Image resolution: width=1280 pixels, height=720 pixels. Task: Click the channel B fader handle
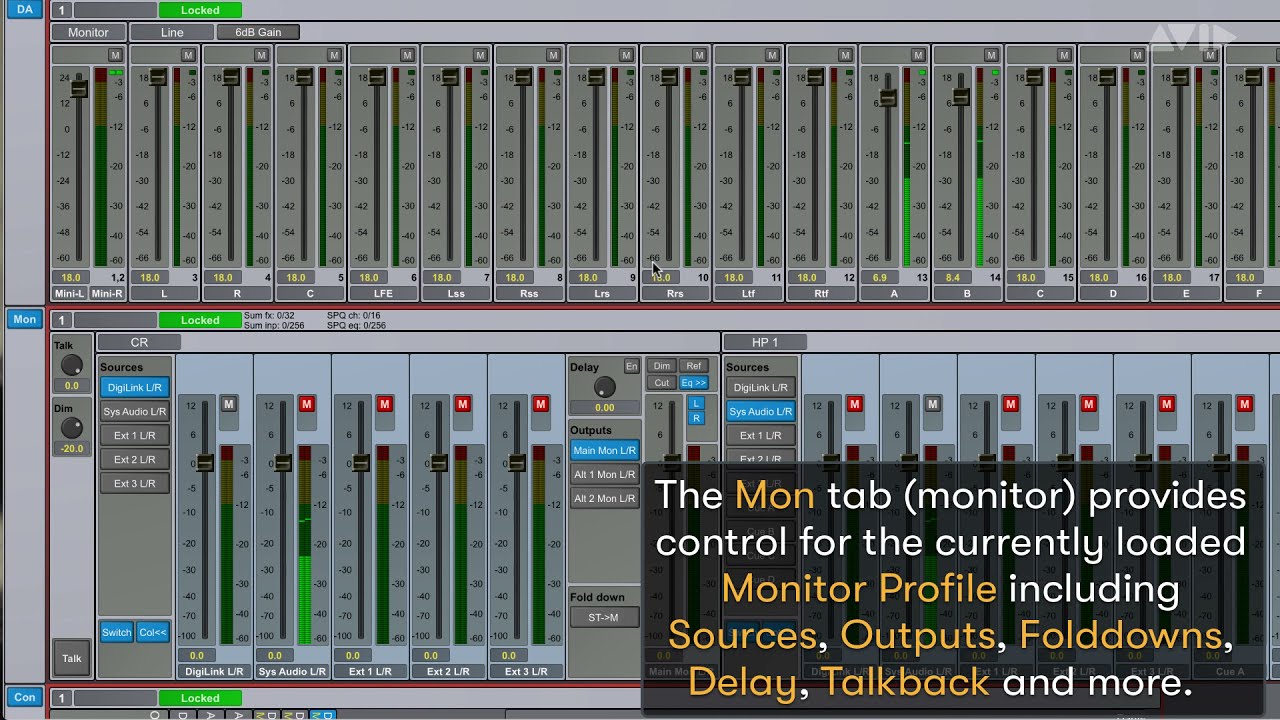click(961, 96)
